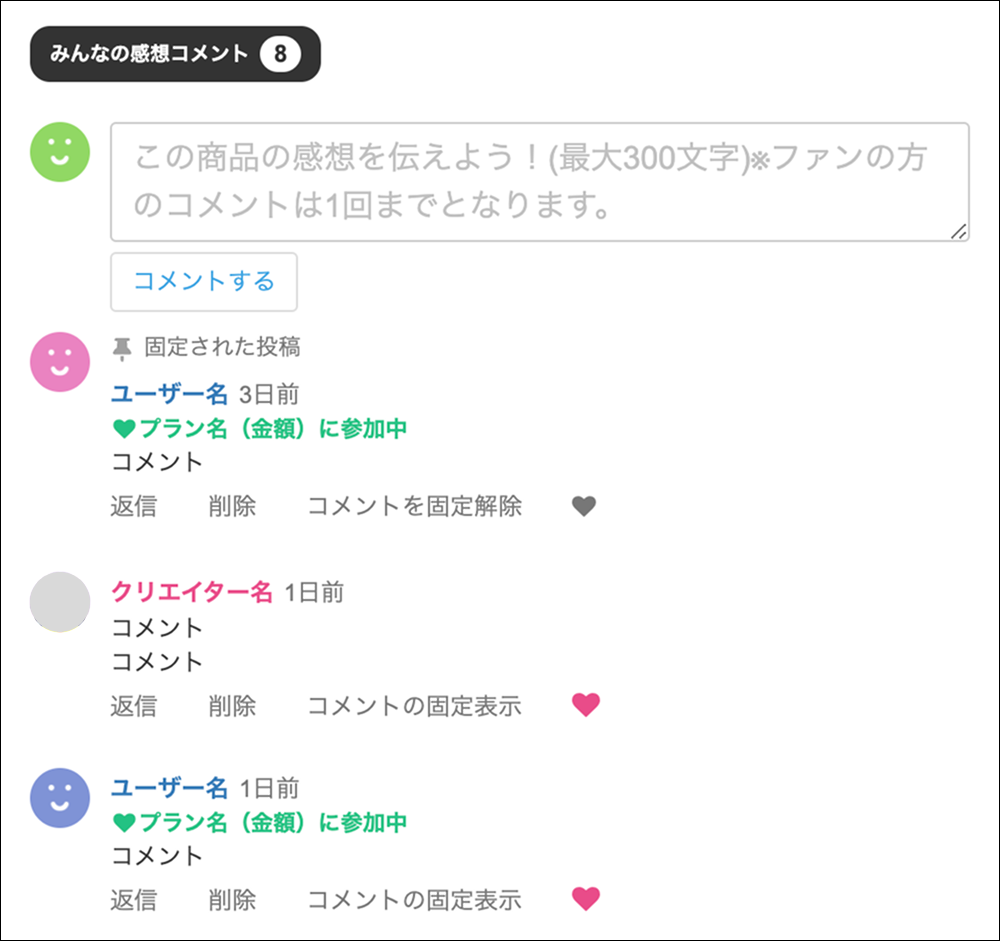1000x941 pixels.
Task: Unlike クリエイター名's comment via the pink heart
Action: (588, 705)
